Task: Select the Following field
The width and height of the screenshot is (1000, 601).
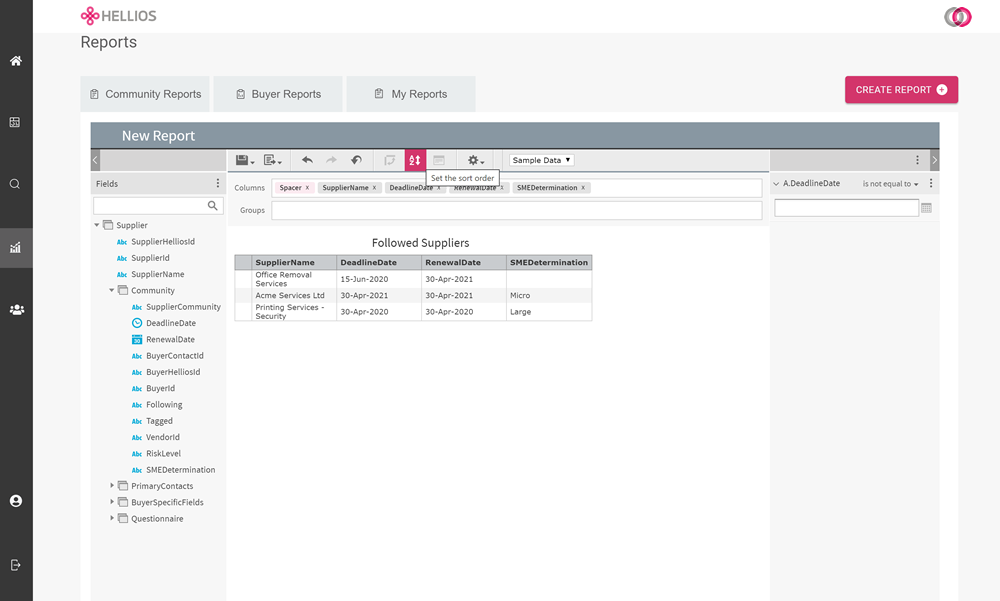Action: [x=164, y=404]
